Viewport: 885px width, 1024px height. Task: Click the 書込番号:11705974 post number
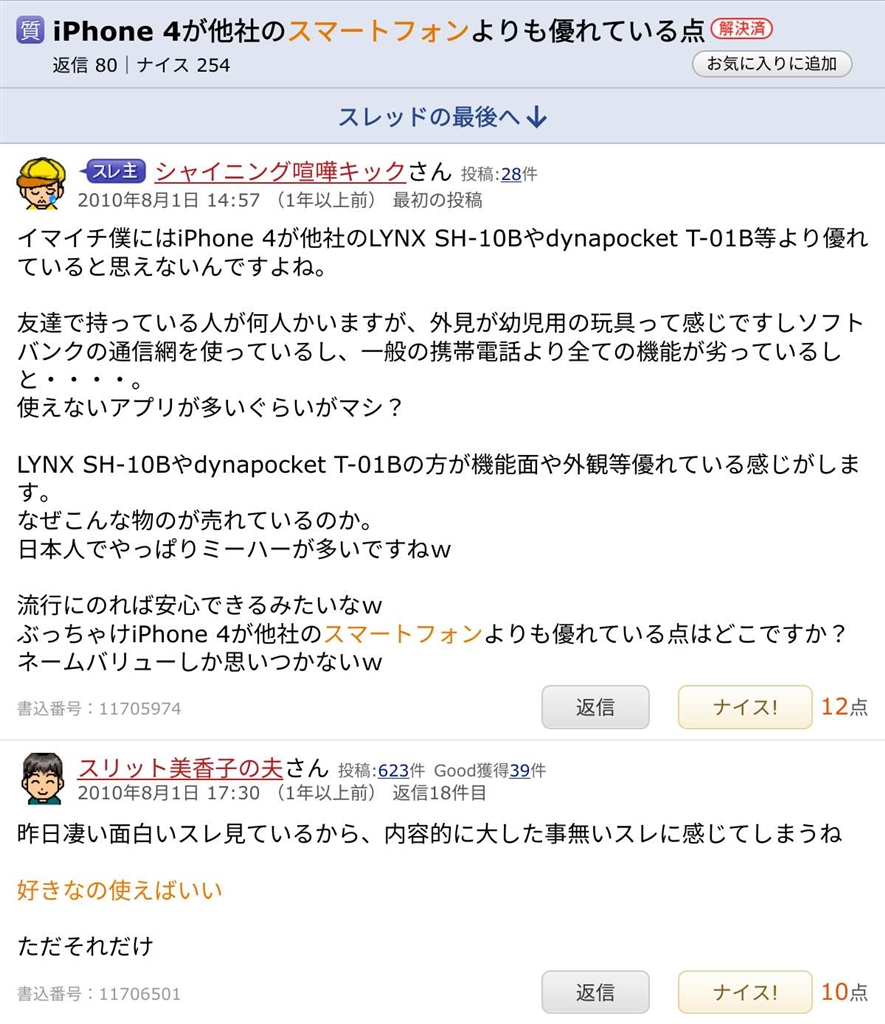click(x=99, y=709)
